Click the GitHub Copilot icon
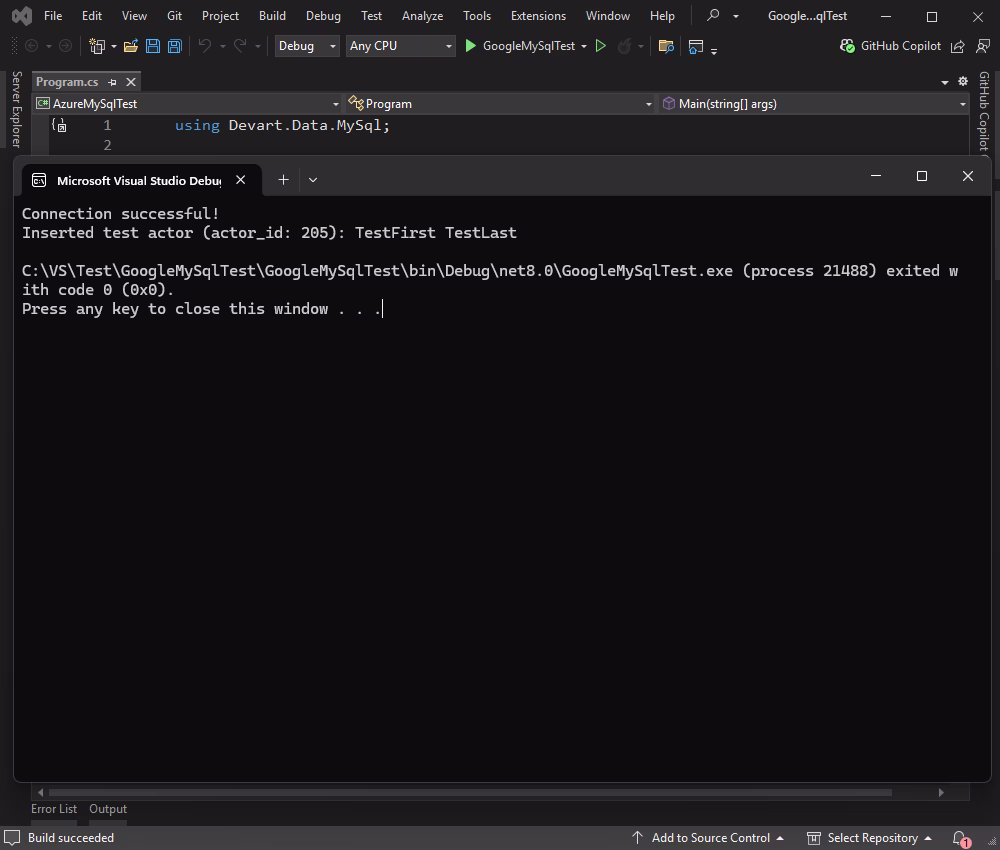This screenshot has width=1000, height=850. 848,46
